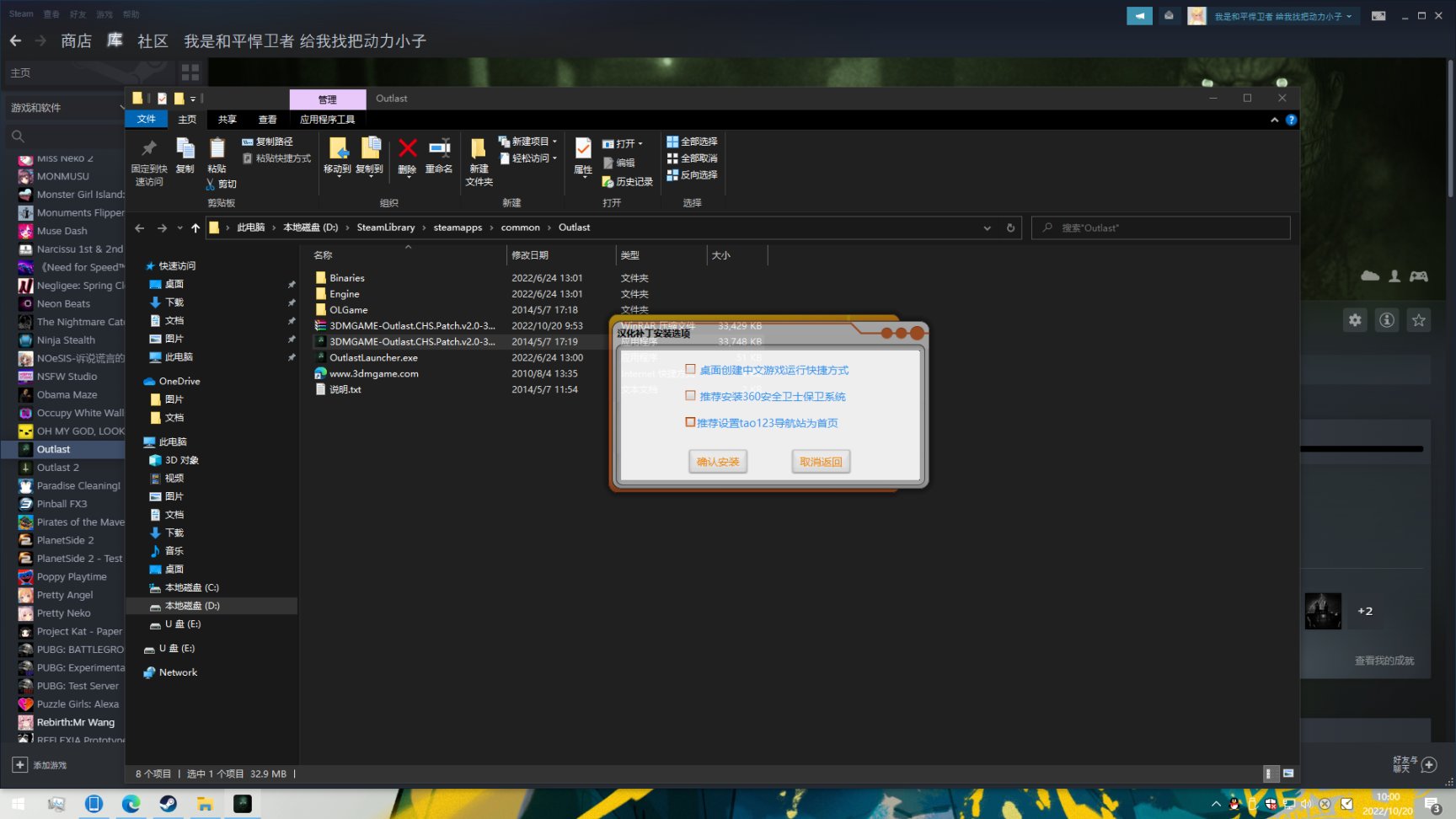The image size is (1456, 819).
Task: Click the StreamLibrary breadcrumb segment
Action: pos(386,227)
